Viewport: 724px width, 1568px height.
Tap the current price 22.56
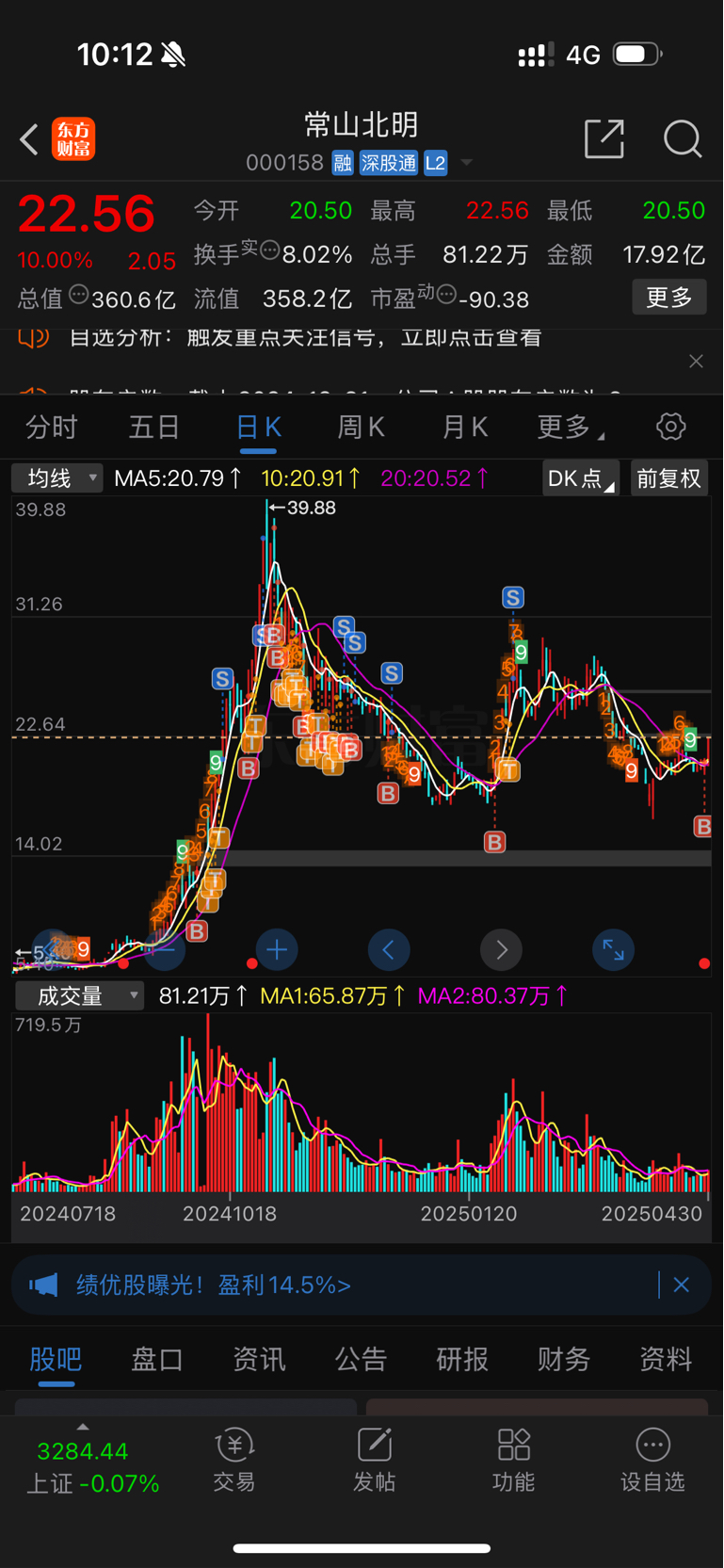(x=87, y=214)
